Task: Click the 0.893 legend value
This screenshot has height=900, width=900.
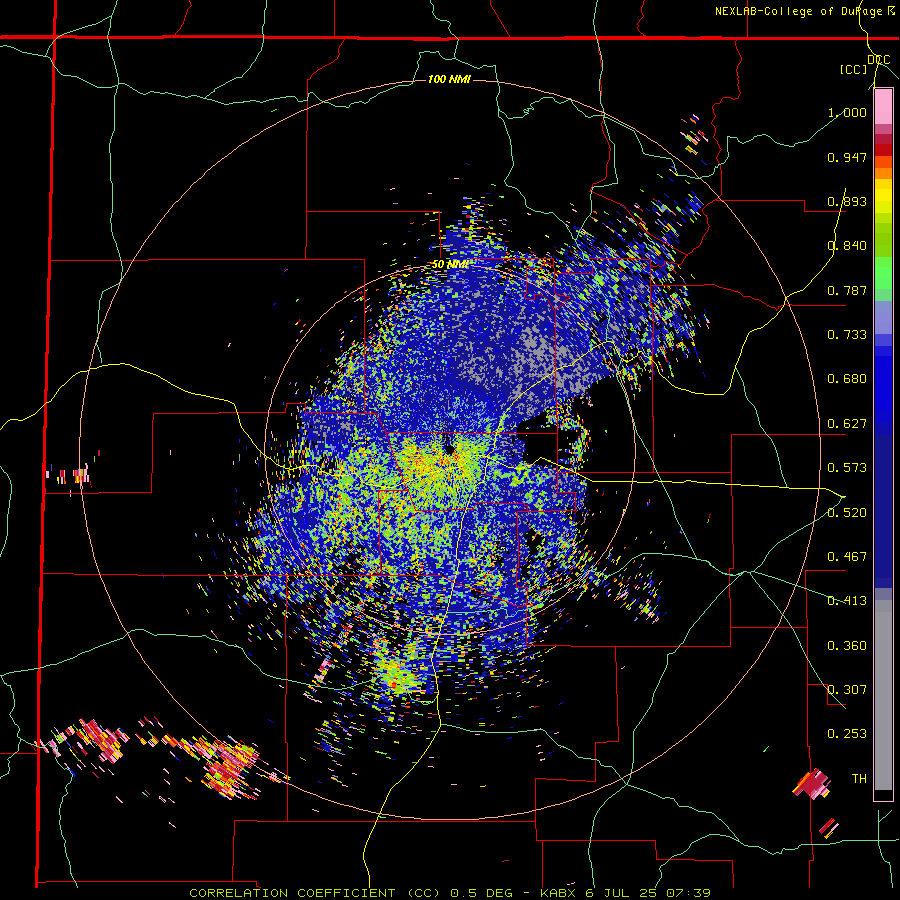Action: coord(847,201)
